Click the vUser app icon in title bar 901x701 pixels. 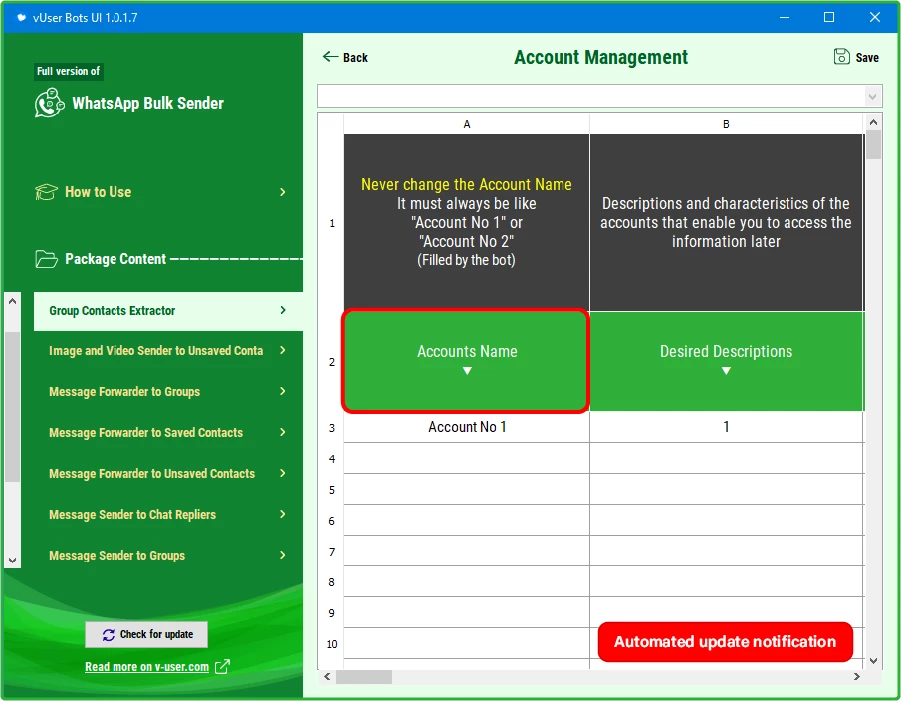pos(21,17)
